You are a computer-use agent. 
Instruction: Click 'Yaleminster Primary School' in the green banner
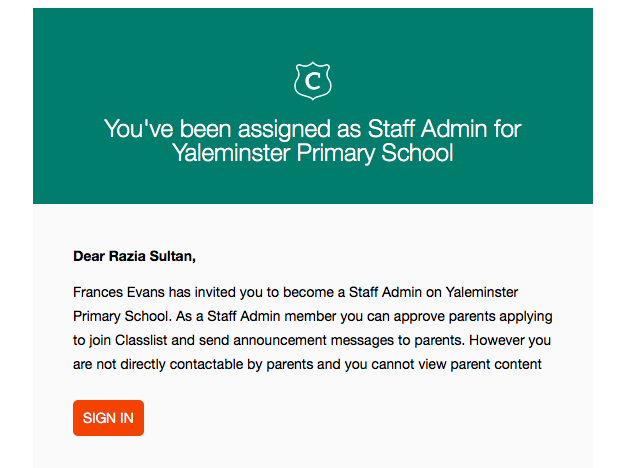pyautogui.click(x=312, y=153)
